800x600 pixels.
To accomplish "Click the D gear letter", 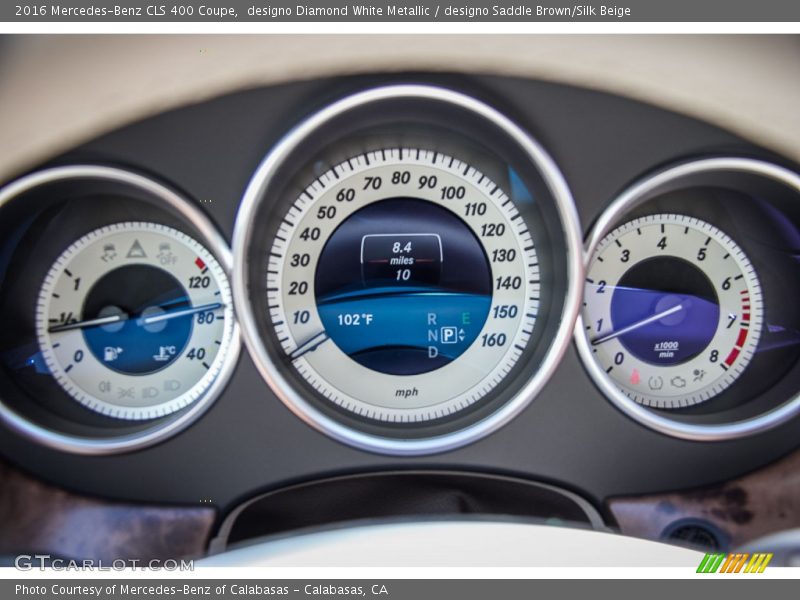I will (433, 352).
